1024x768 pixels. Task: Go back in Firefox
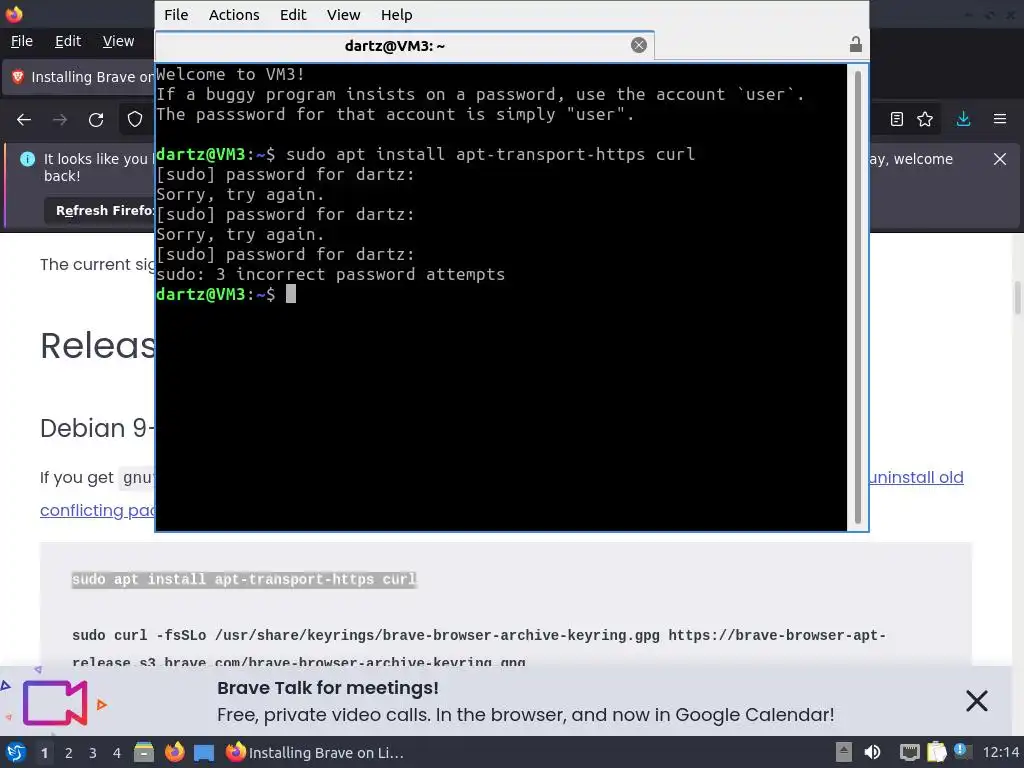point(24,120)
